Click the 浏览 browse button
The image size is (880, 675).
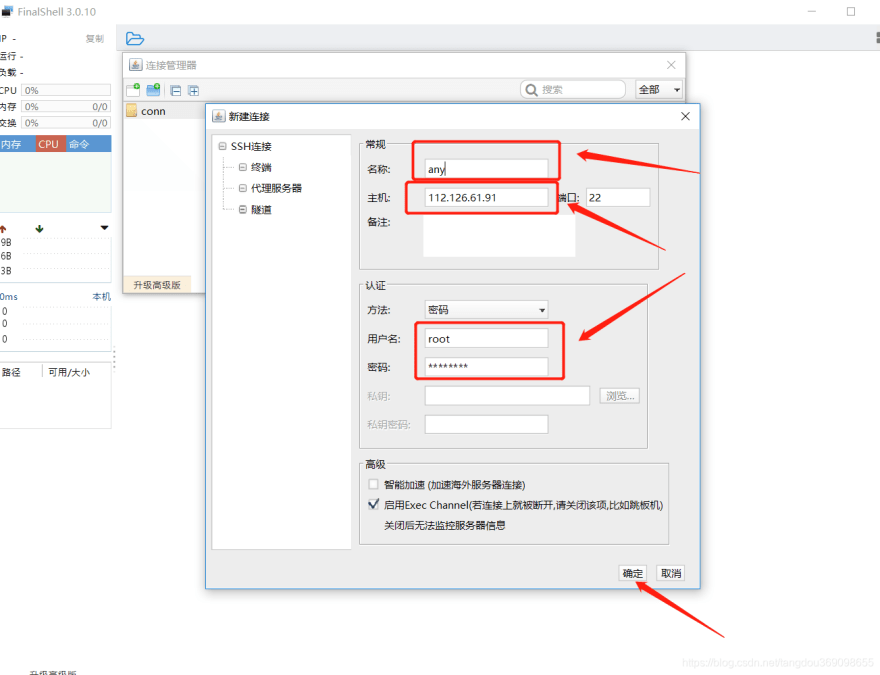pos(620,396)
